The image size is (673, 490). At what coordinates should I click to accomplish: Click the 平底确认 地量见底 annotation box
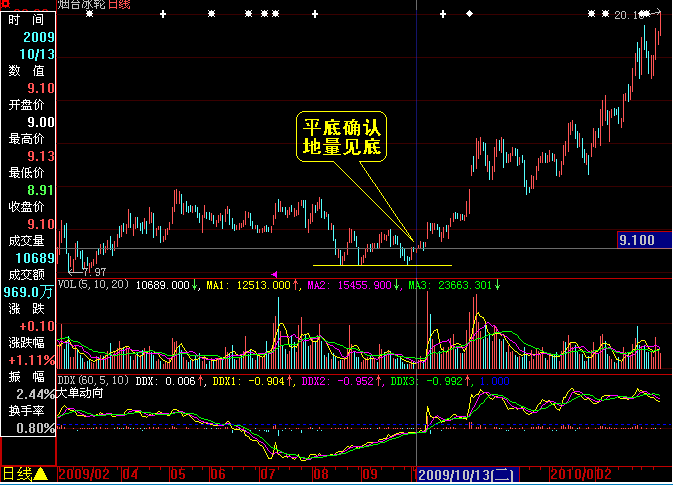(342, 137)
